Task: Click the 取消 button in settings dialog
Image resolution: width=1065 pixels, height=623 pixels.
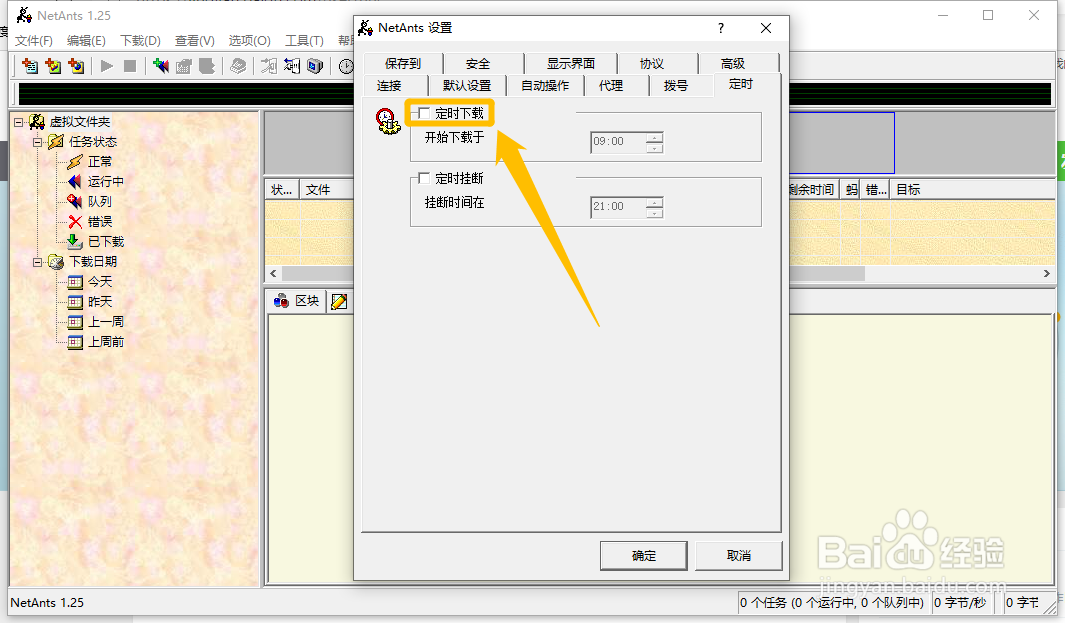Action: [738, 556]
